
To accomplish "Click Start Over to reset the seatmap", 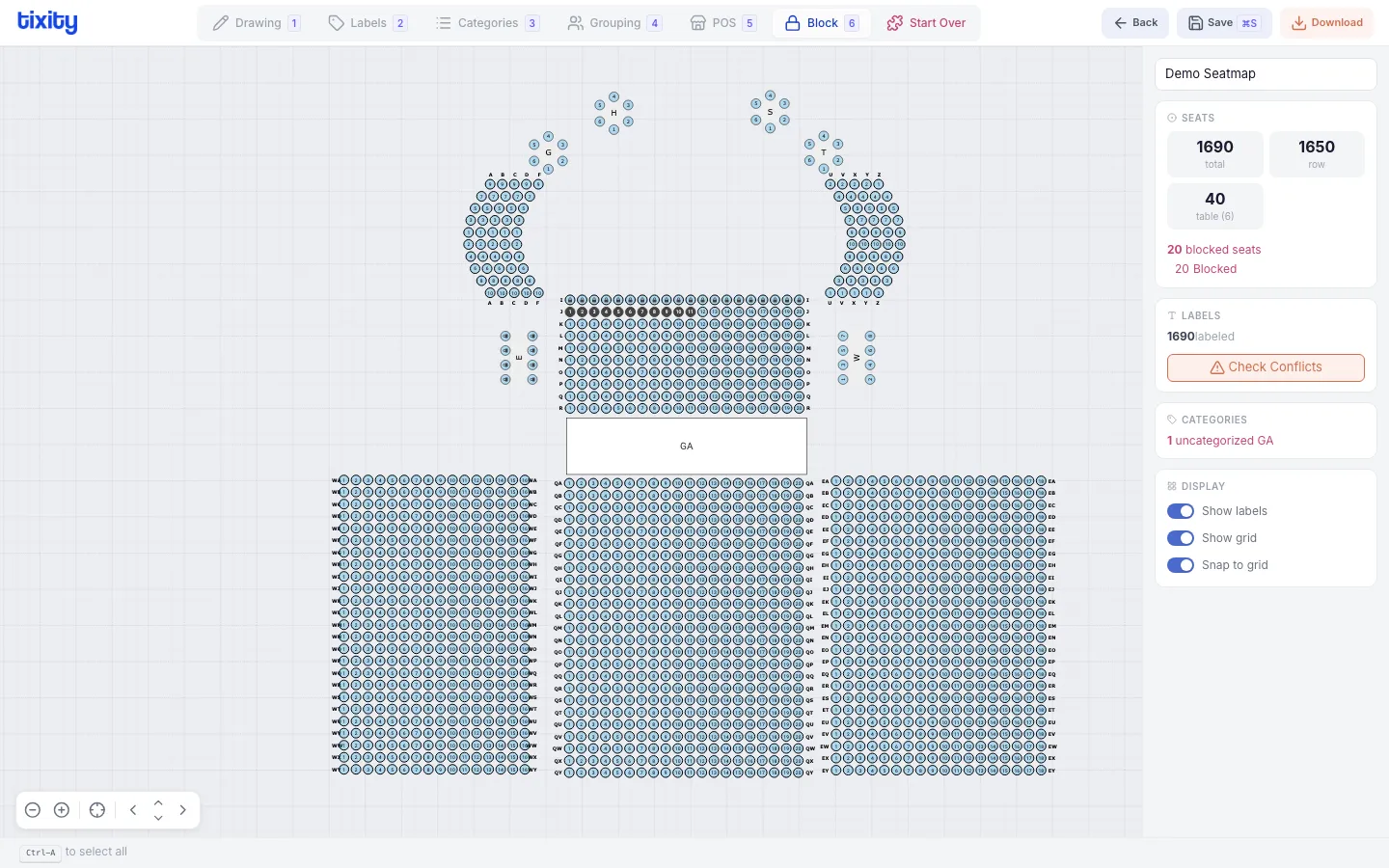I will click(x=926, y=23).
